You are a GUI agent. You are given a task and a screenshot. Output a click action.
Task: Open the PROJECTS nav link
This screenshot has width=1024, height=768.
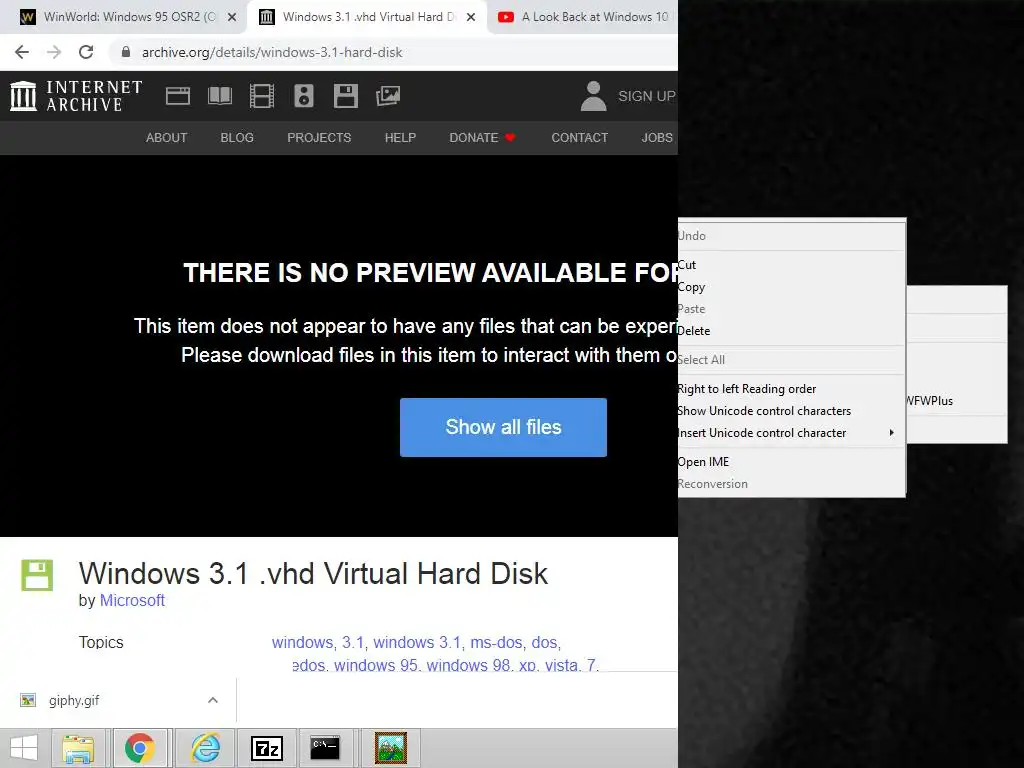319,138
